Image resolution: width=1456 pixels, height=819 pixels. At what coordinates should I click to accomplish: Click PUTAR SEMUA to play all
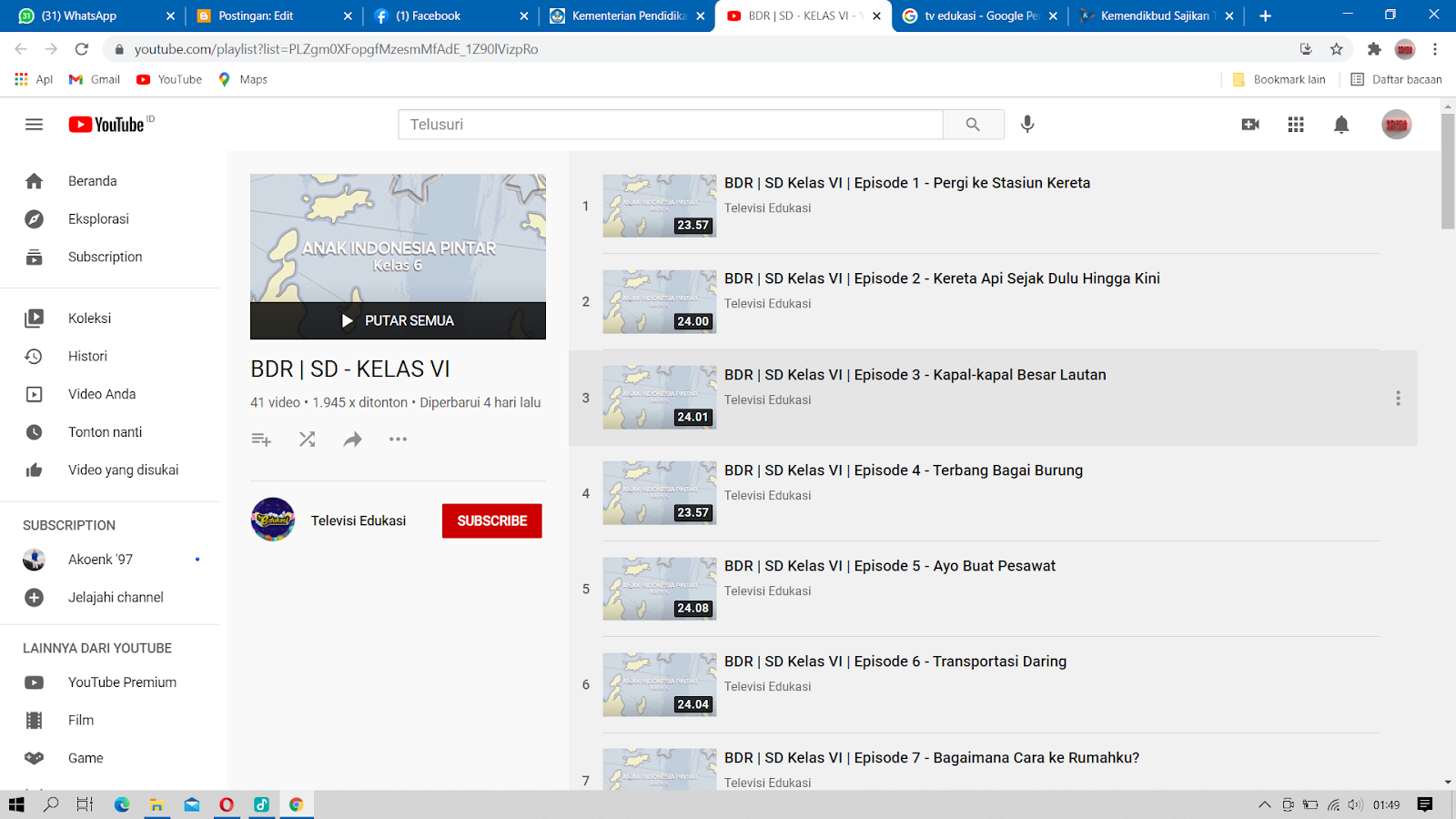[x=398, y=321]
